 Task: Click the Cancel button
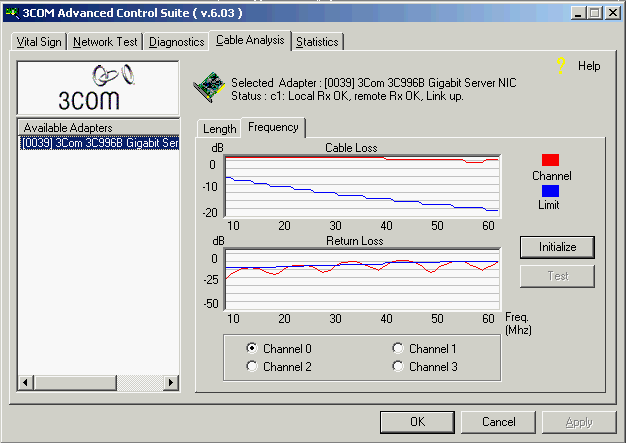498,422
